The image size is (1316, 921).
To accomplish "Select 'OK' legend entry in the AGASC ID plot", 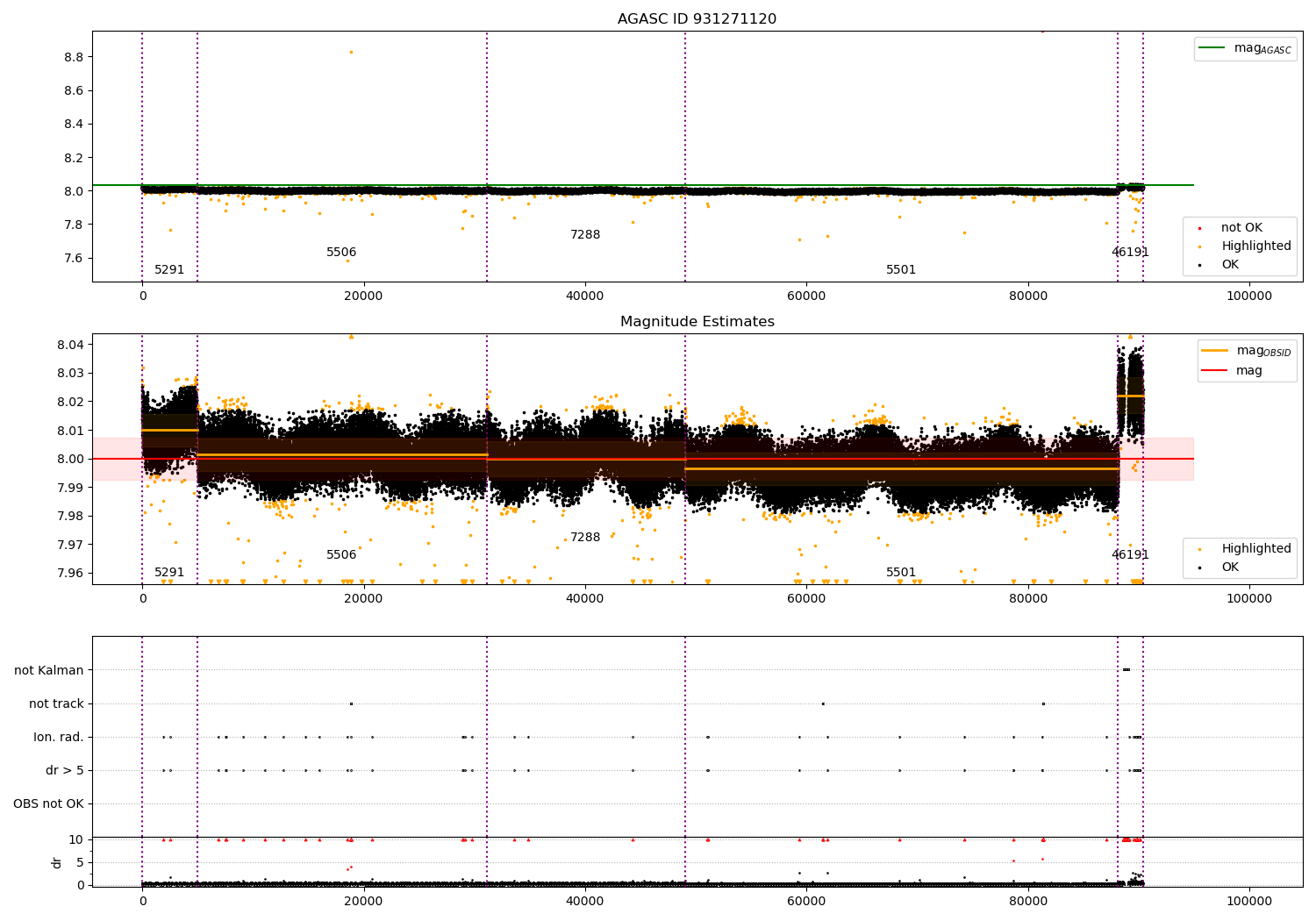I will [x=1228, y=265].
